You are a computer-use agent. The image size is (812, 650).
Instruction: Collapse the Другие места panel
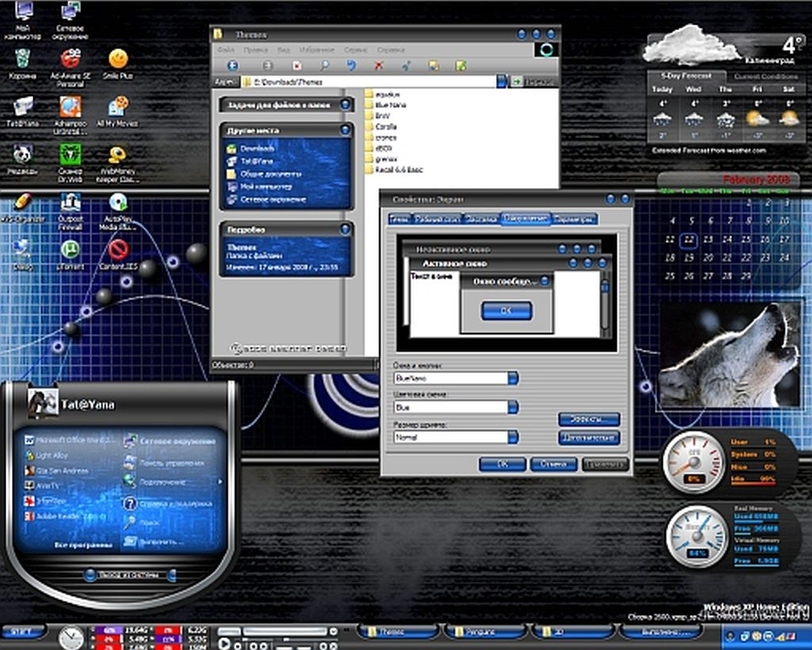tap(345, 130)
